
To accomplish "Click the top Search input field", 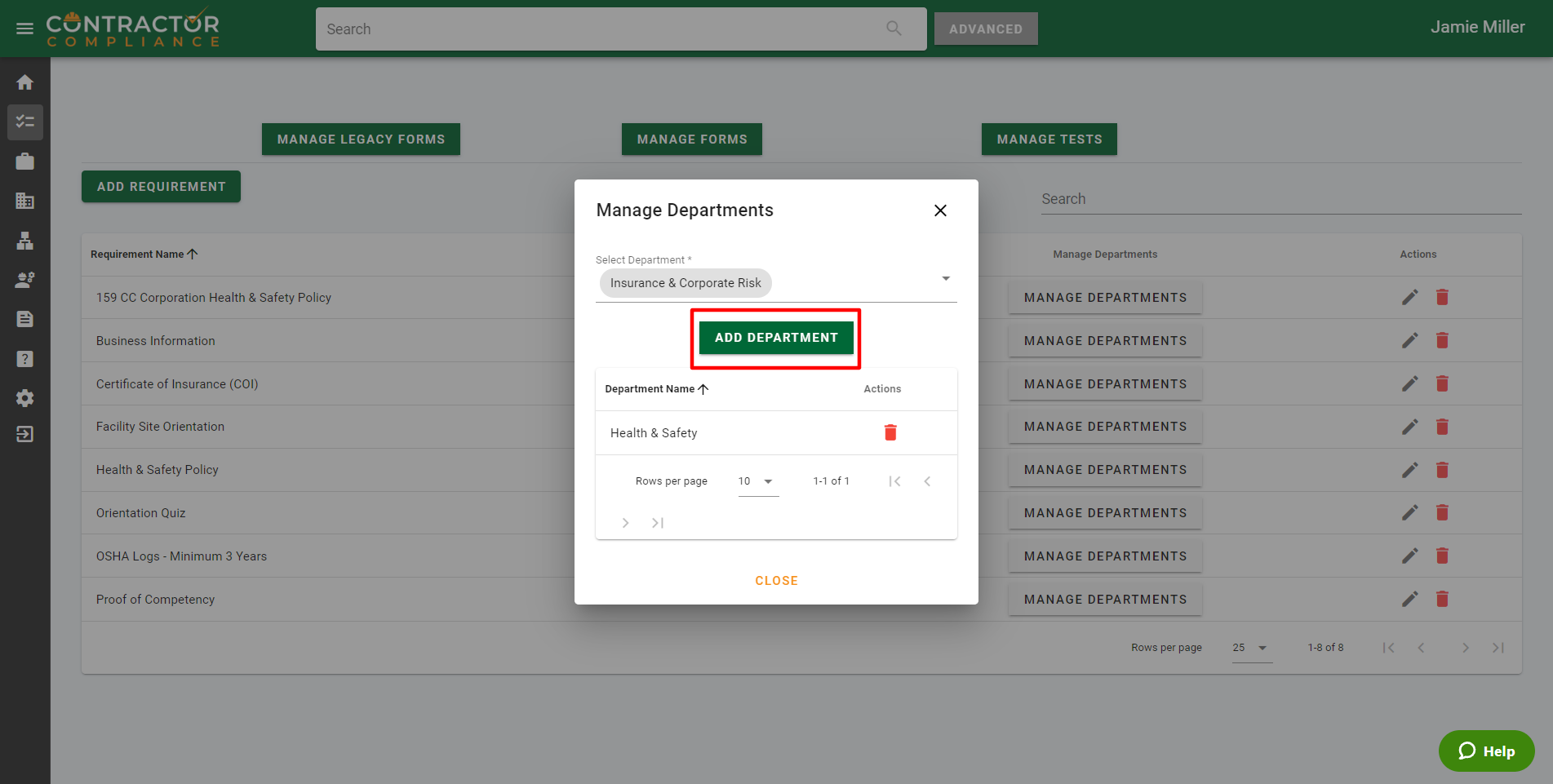I will (604, 29).
